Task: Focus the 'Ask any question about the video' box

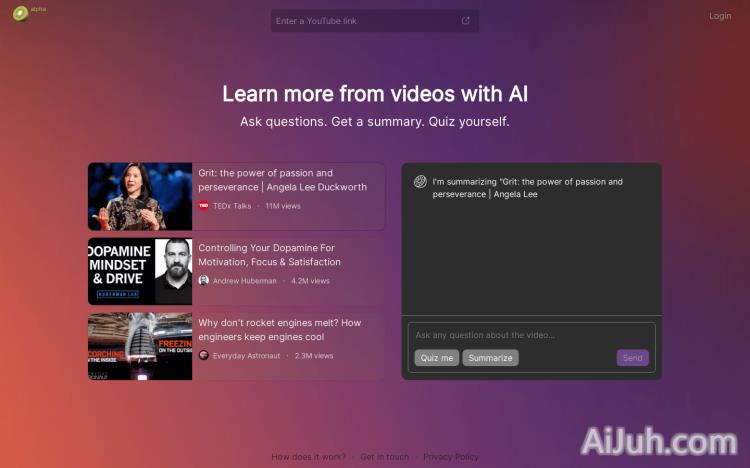Action: click(530, 335)
